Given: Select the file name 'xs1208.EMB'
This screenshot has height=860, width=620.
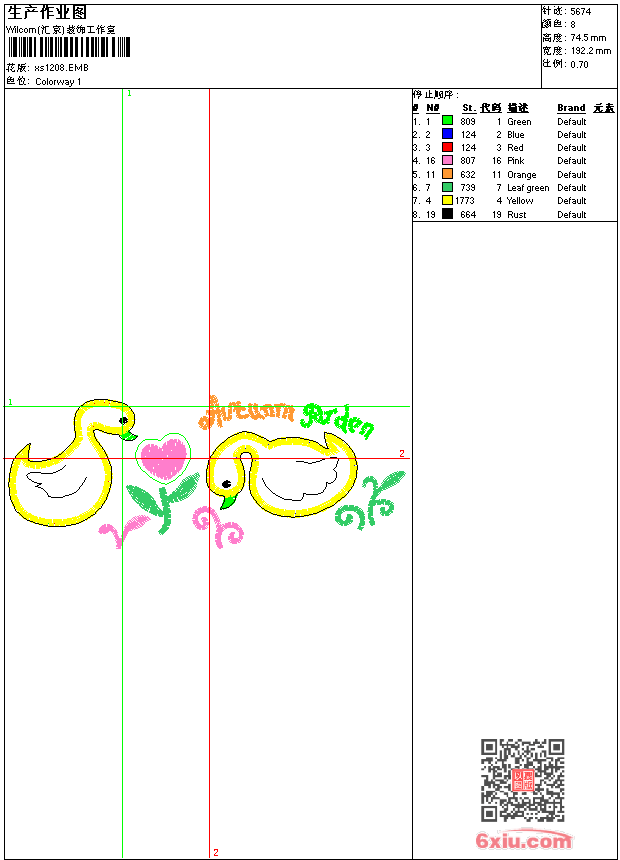Looking at the screenshot, I should pyautogui.click(x=61, y=68).
